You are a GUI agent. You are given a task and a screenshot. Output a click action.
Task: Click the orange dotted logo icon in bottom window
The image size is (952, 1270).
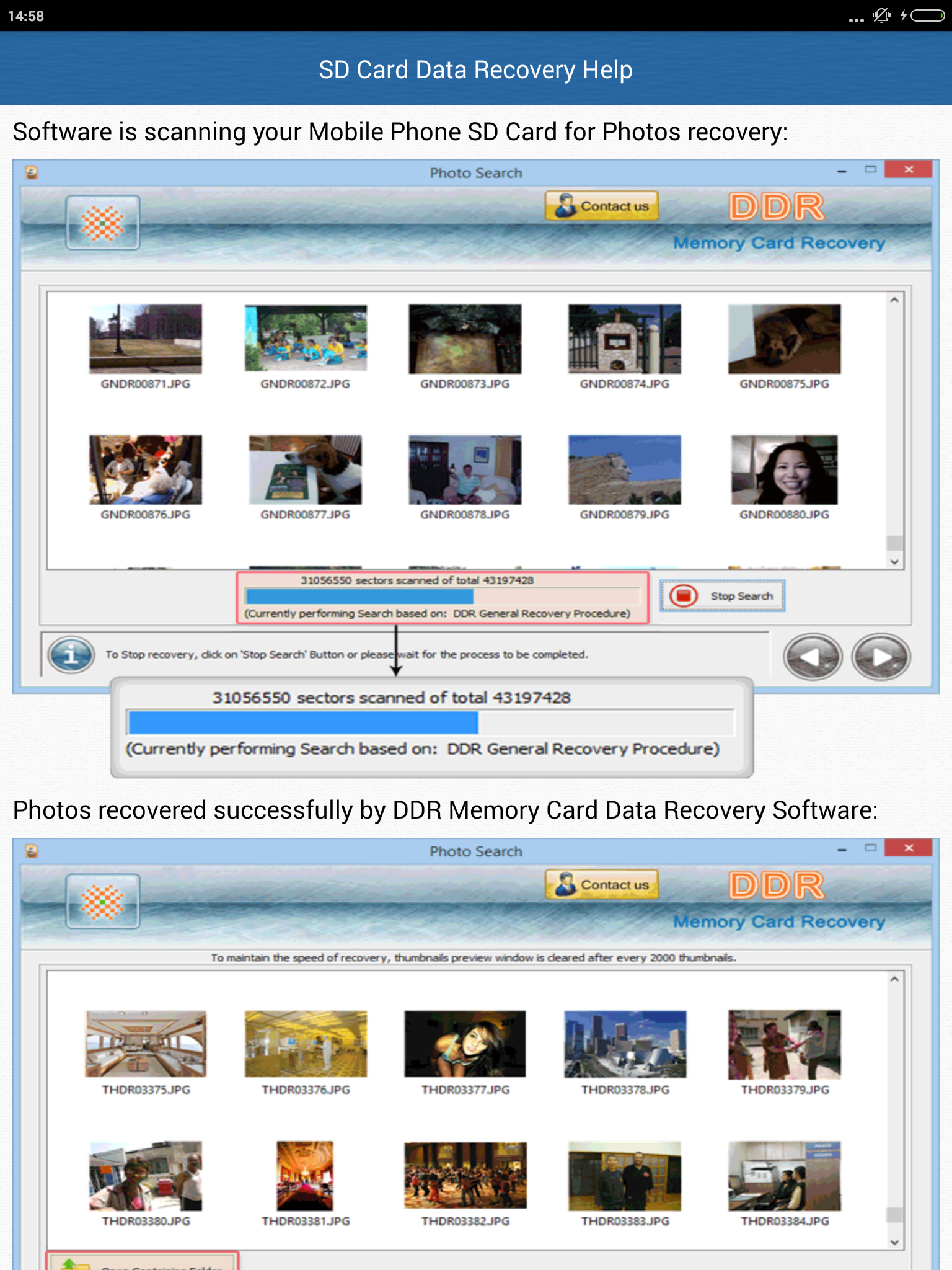point(103,901)
